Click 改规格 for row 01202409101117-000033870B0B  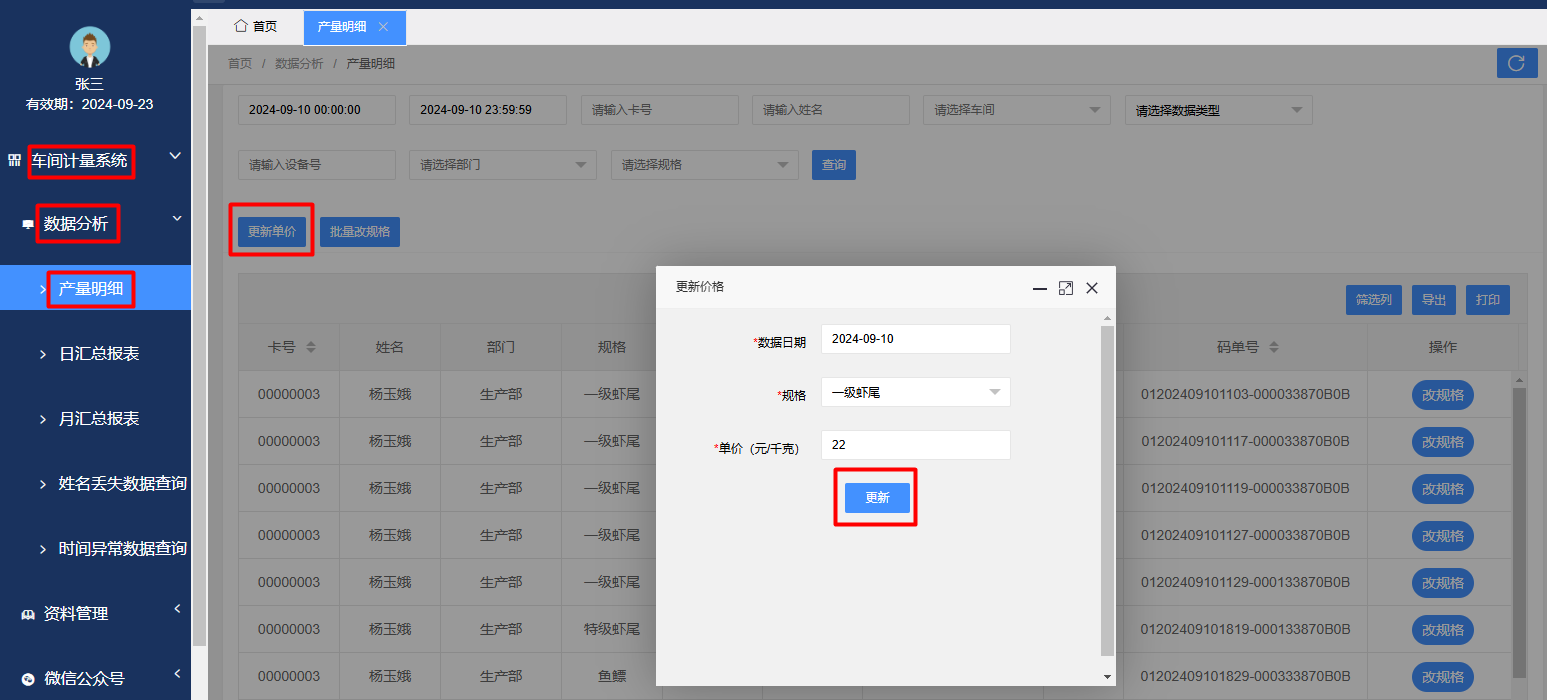(x=1442, y=442)
